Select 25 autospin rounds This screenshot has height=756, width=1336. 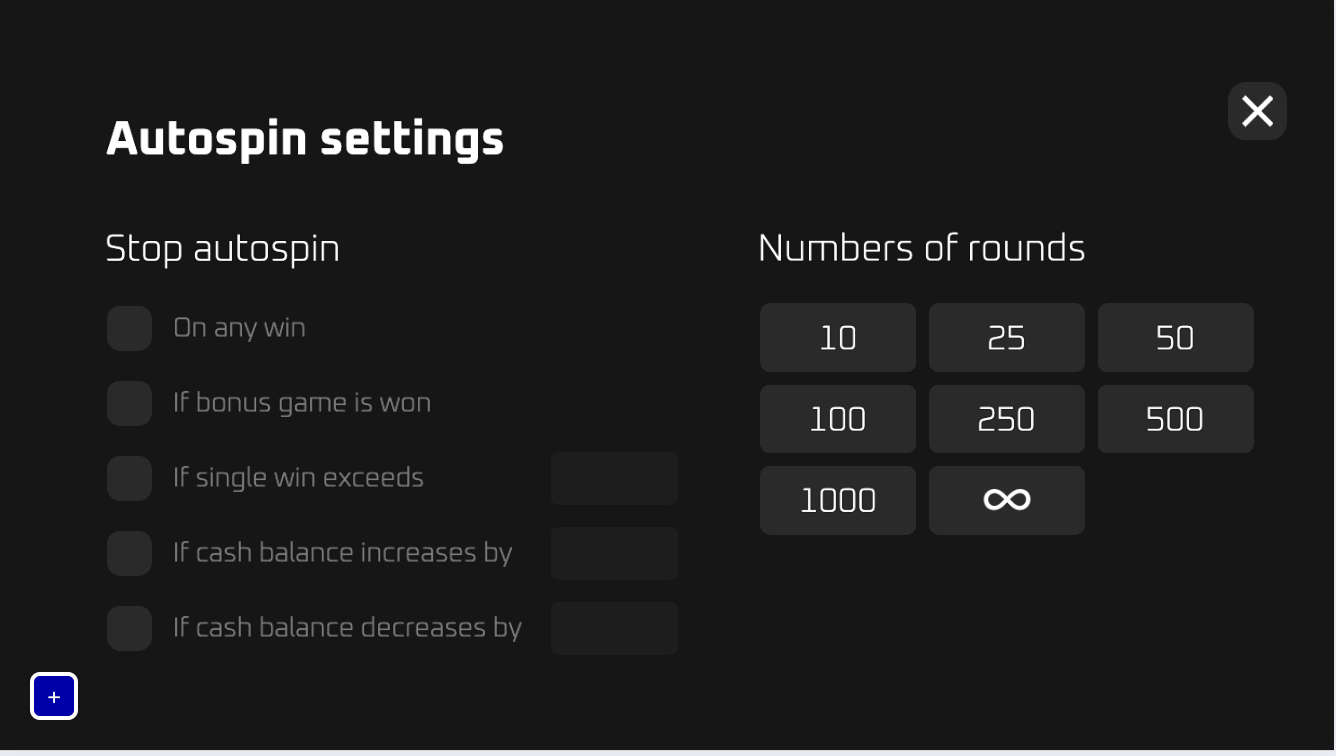click(x=1006, y=338)
